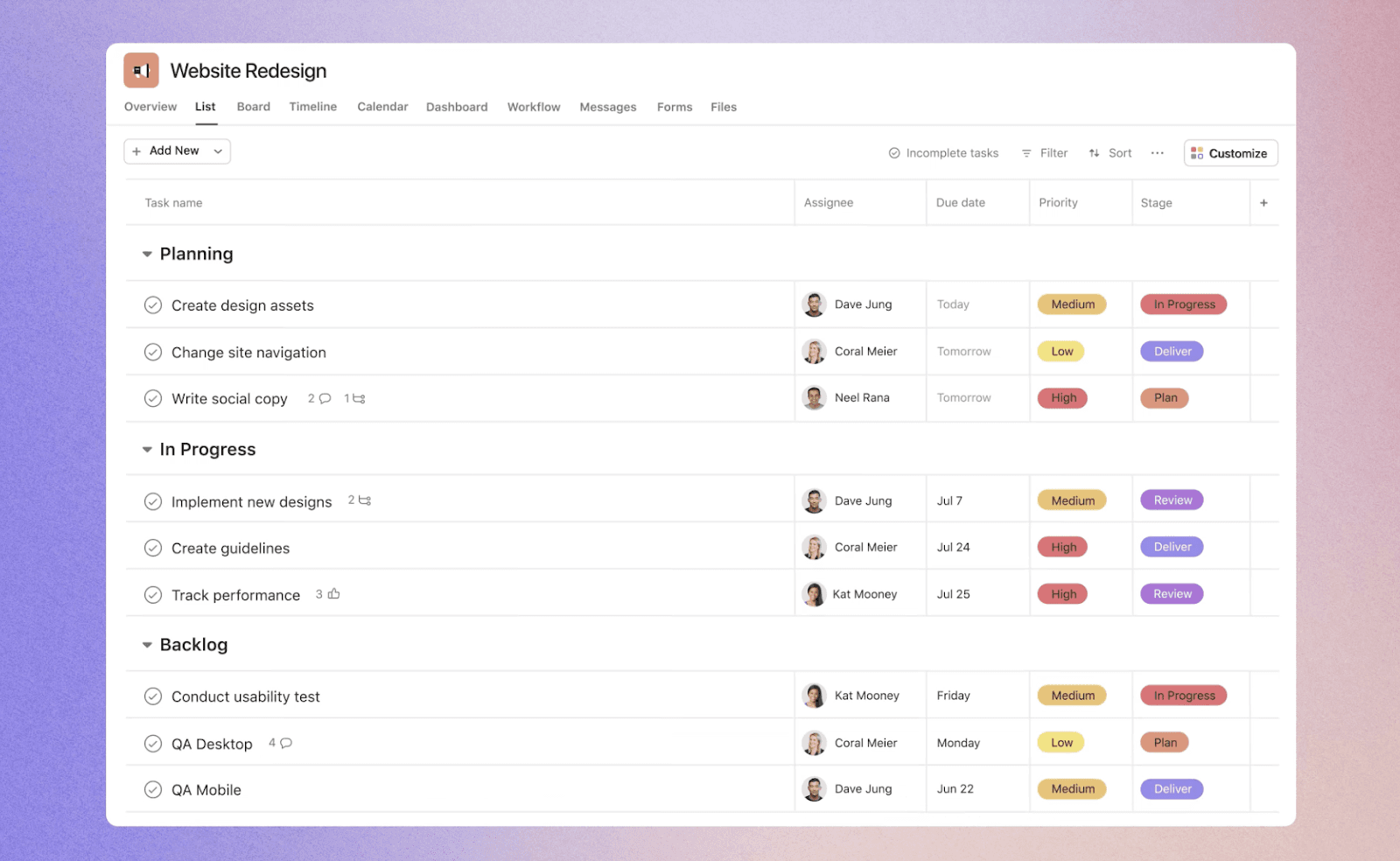Mark QA Mobile task complete

pos(153,789)
